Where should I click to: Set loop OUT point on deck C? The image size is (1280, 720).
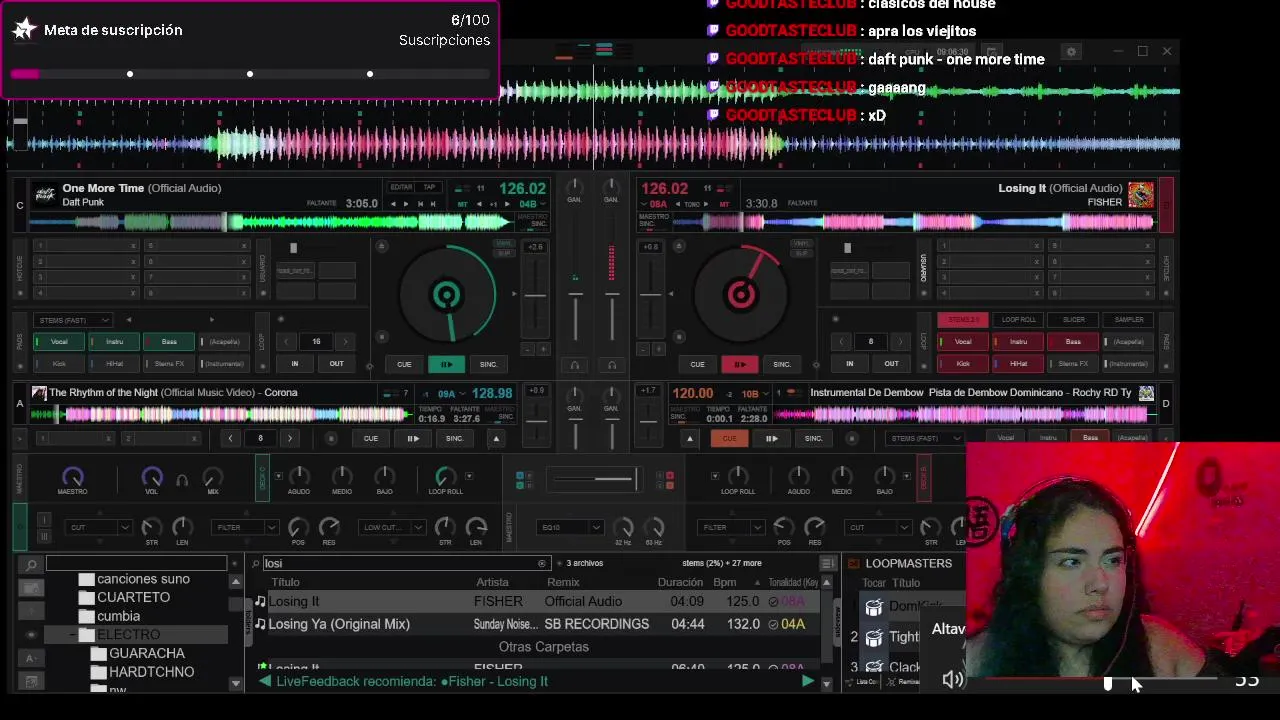pyautogui.click(x=336, y=364)
